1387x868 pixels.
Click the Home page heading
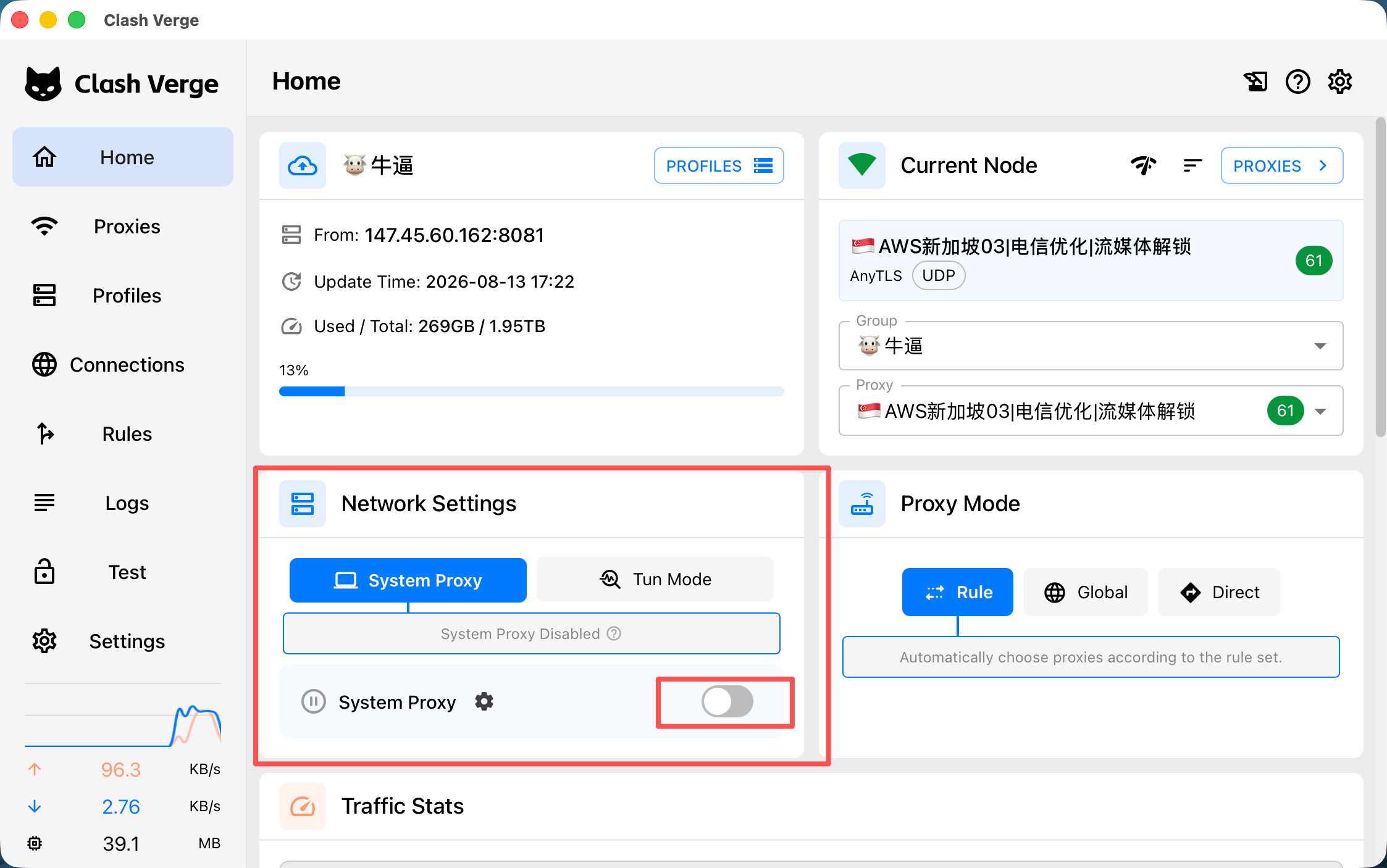306,81
